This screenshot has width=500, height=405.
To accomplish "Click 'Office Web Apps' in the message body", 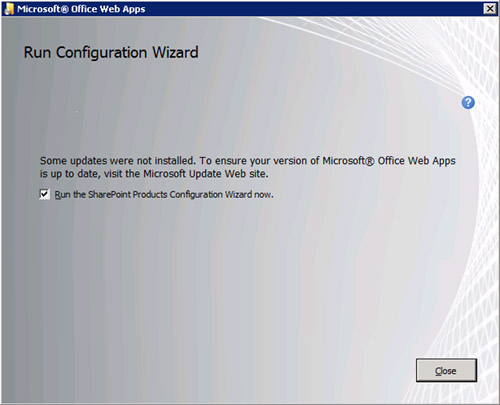I will coord(416,161).
